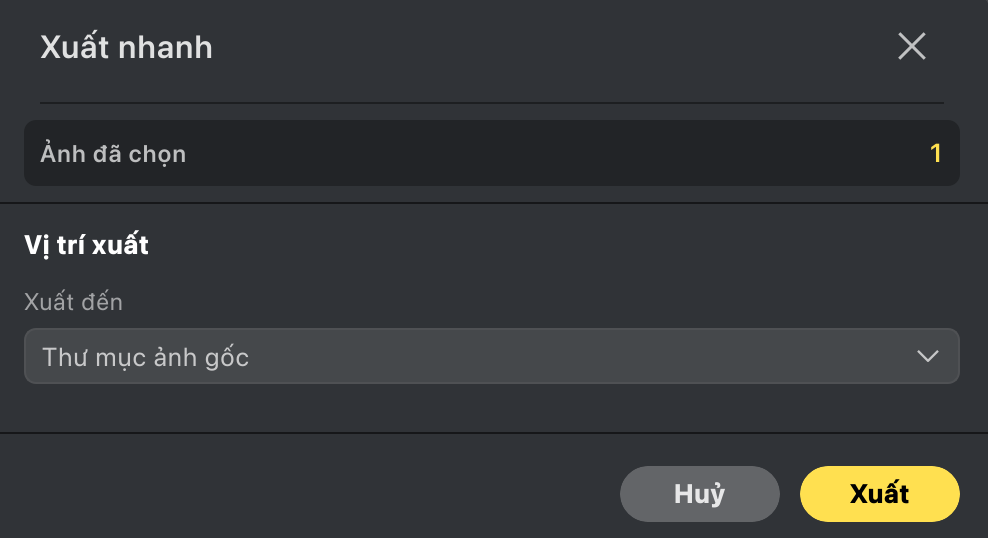The image size is (988, 538).
Task: Click the X icon at dialog corner
Action: point(911,46)
